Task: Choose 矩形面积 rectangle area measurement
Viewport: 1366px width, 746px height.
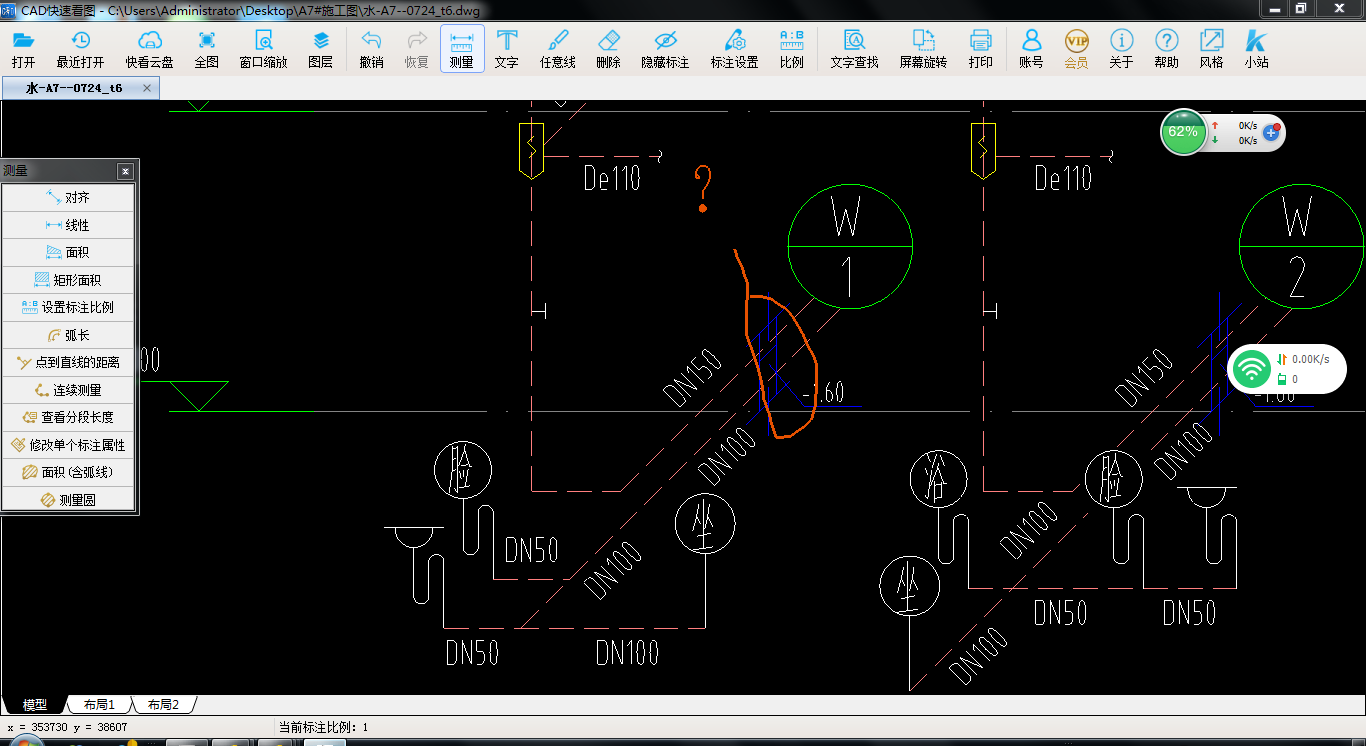Action: click(x=68, y=280)
